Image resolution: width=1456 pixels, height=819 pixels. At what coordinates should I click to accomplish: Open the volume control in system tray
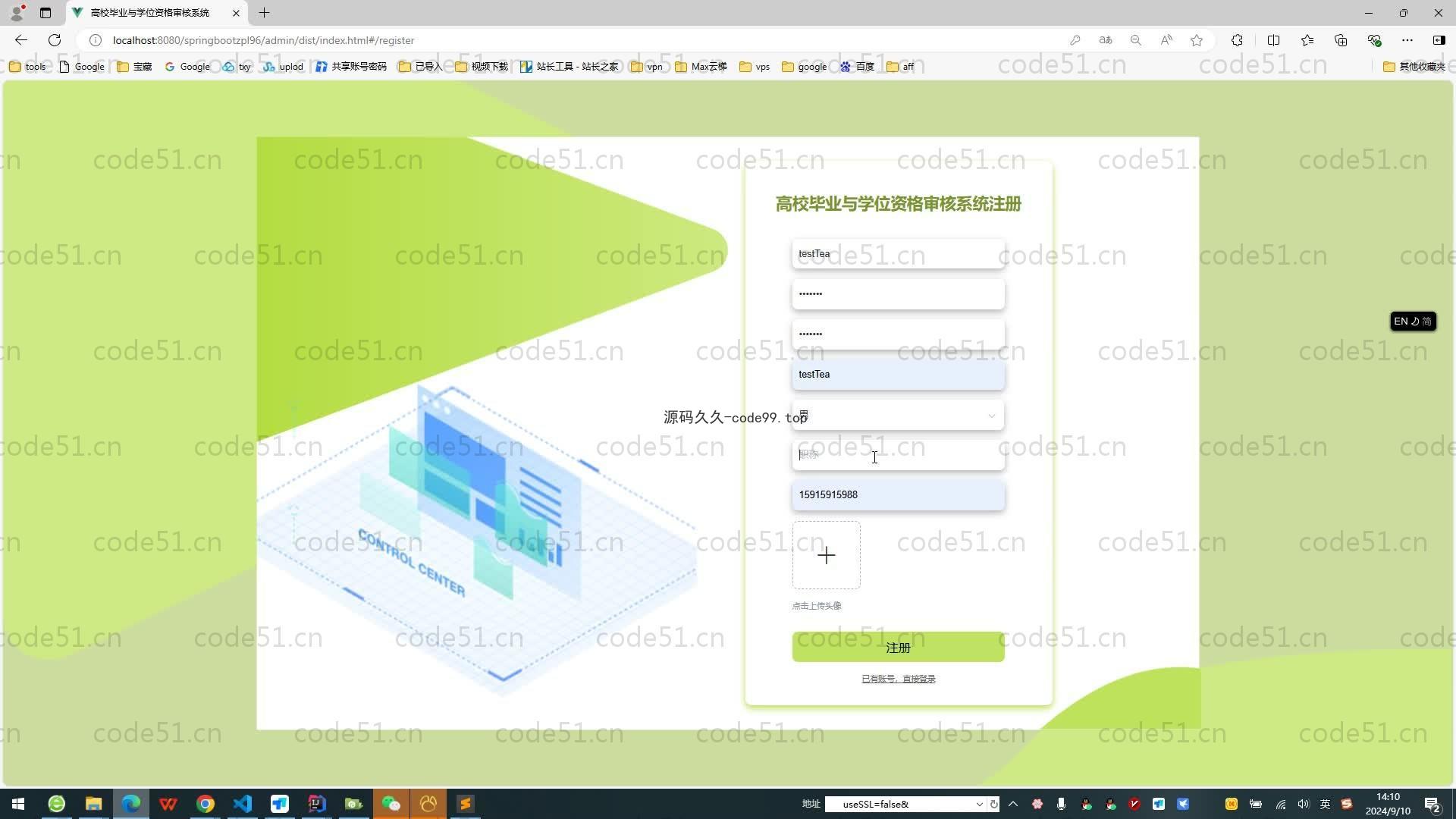[x=1303, y=804]
